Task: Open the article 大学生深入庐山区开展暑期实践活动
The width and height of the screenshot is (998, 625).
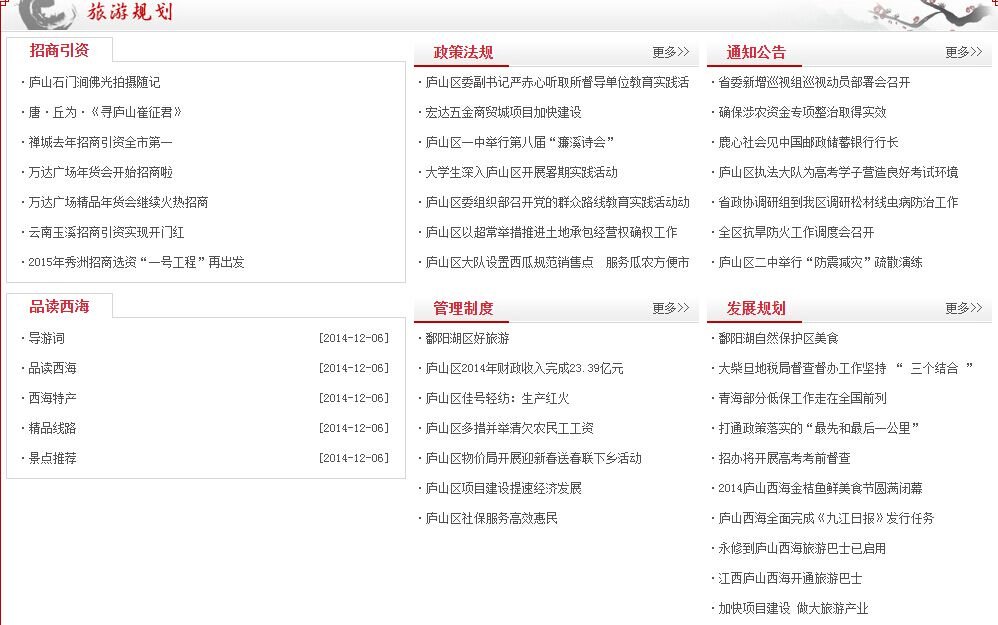Action: point(520,172)
